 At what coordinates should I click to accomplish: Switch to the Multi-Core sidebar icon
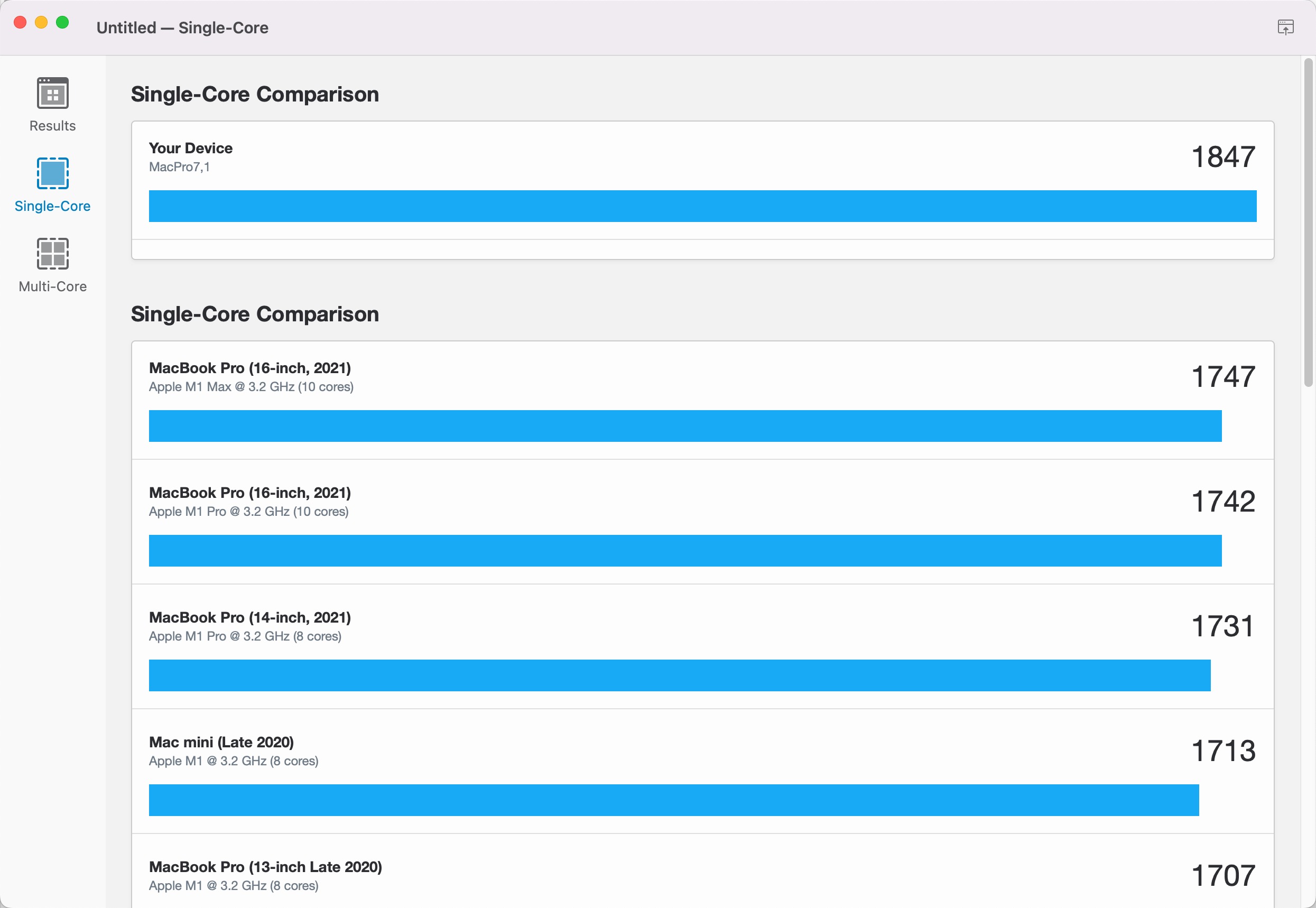52,253
